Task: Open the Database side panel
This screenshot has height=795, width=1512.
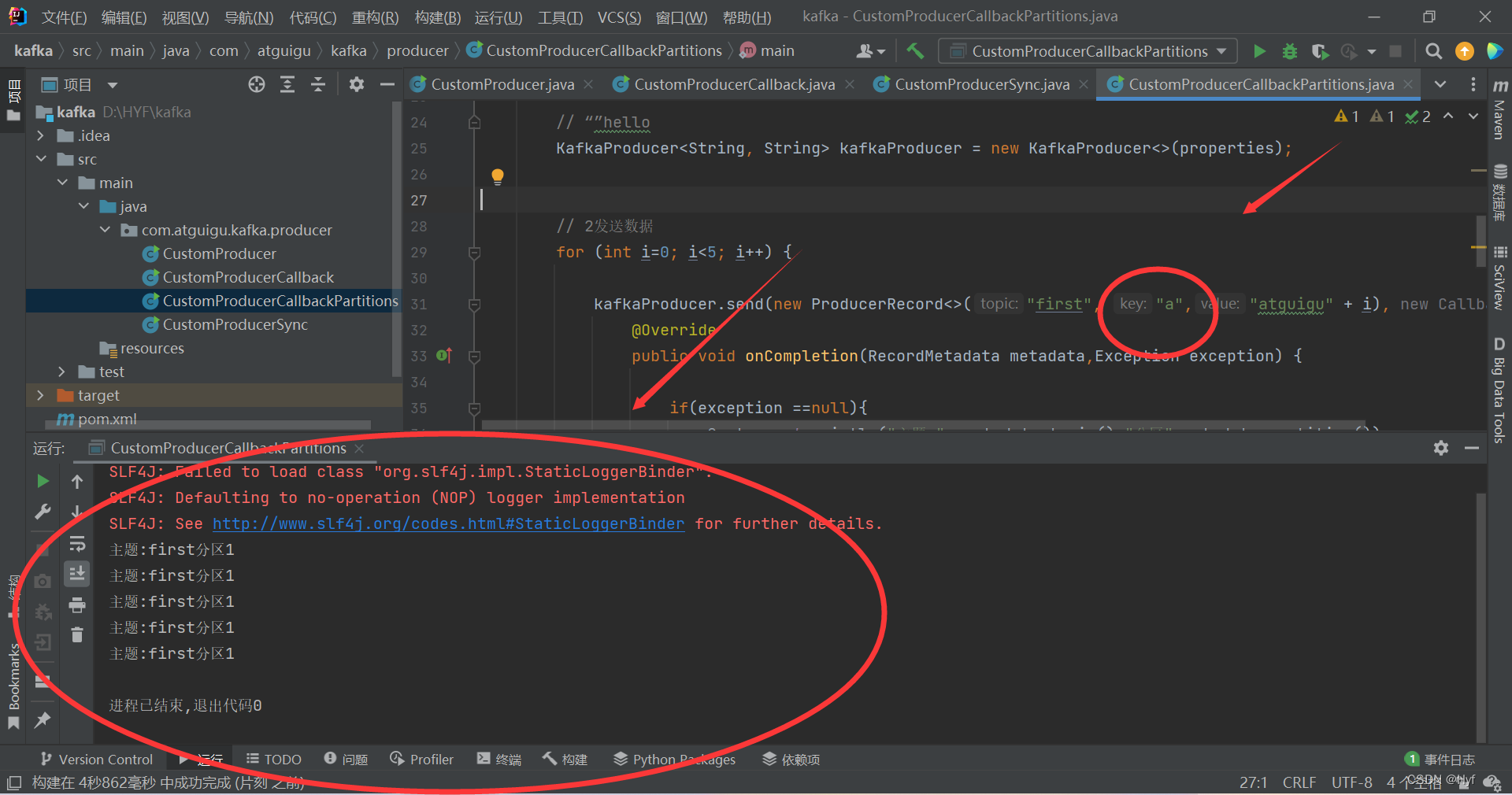Action: click(1499, 193)
